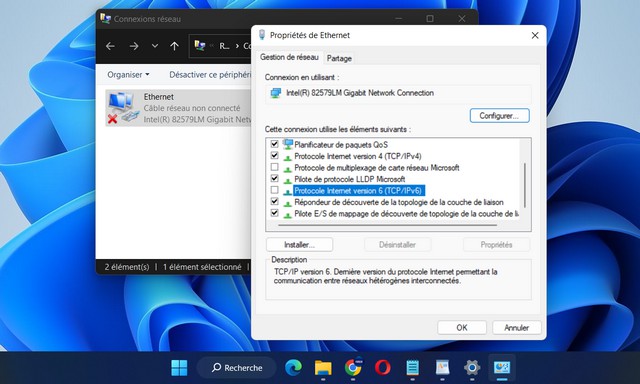This screenshot has width=640, height=384.
Task: Click horizontal scrollbar of elements list
Action: (388, 225)
